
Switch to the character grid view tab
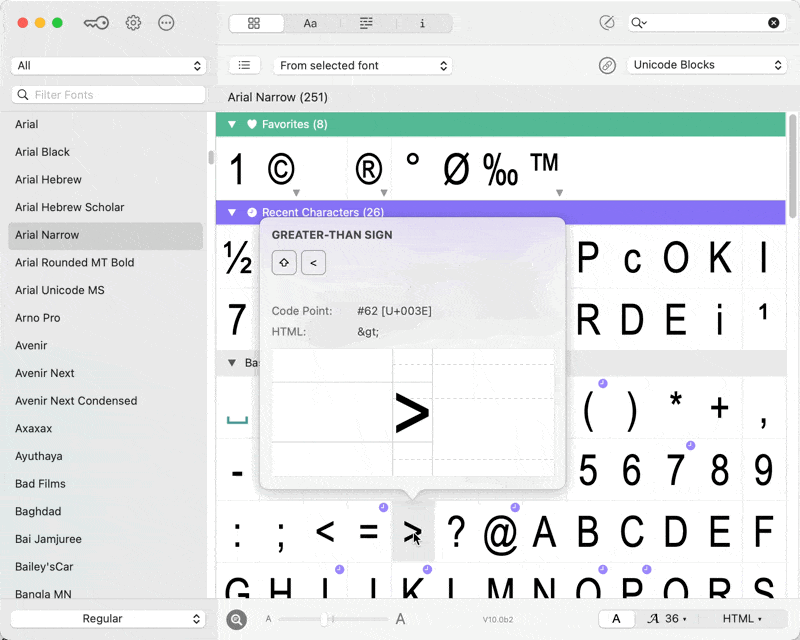click(x=254, y=23)
